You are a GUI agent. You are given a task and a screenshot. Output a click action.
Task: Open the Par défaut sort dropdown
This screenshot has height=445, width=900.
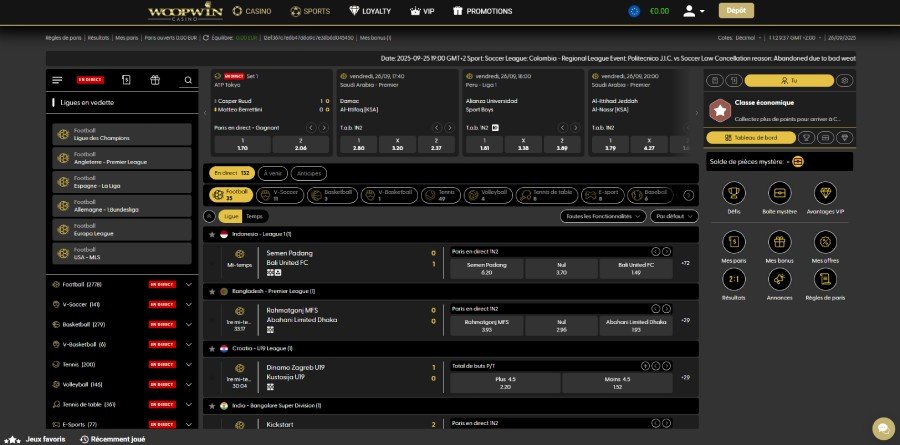tap(675, 216)
